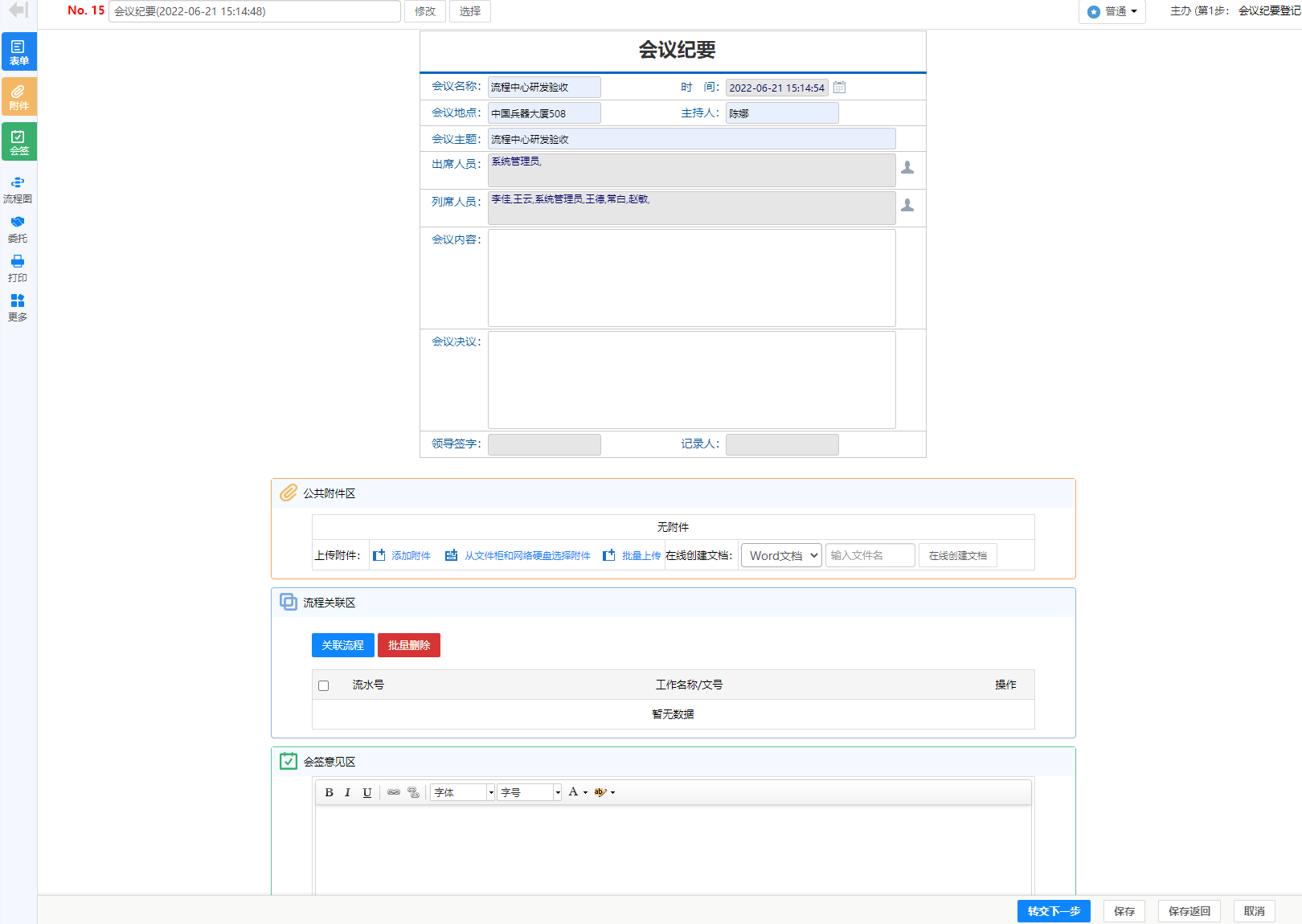Expand the Word文档 document type dropdown
The width and height of the screenshot is (1302, 924).
pyautogui.click(x=780, y=555)
